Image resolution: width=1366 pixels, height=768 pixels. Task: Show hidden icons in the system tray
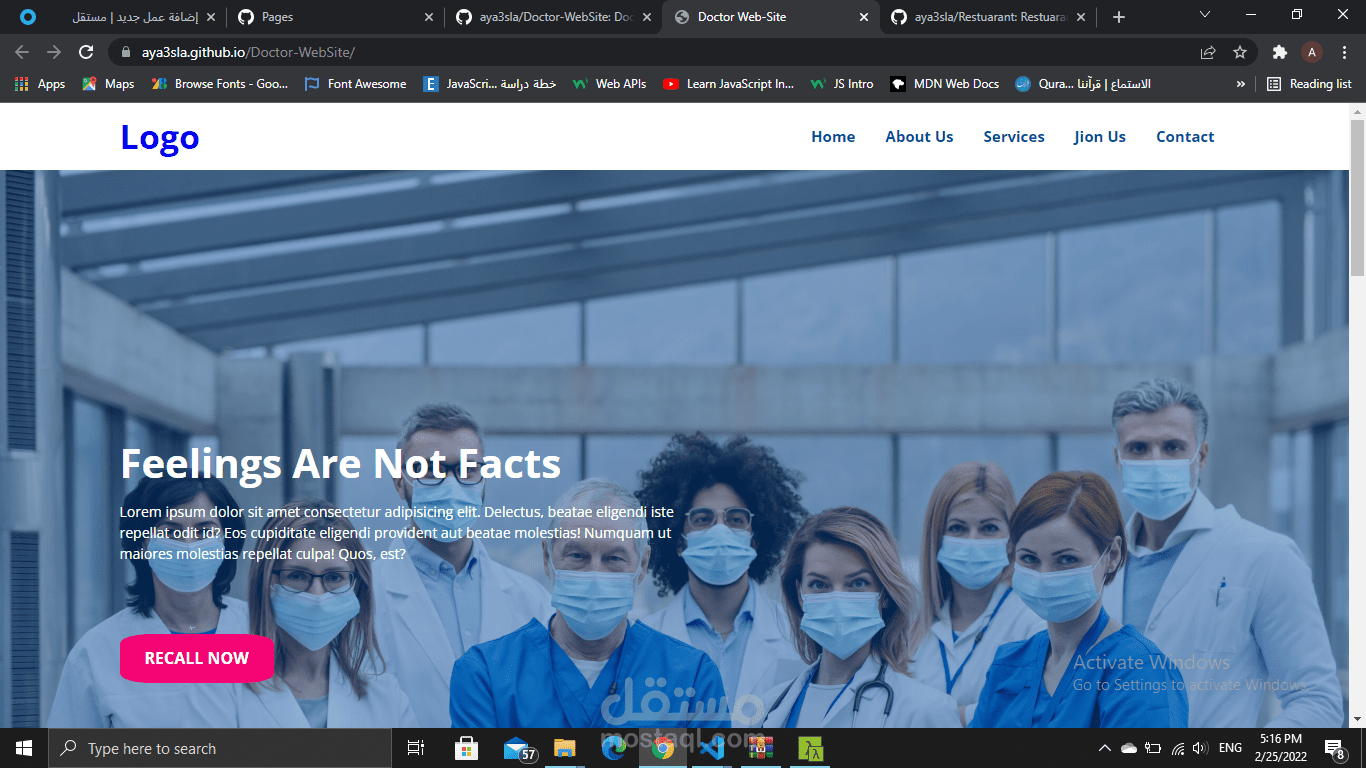pyautogui.click(x=1104, y=747)
